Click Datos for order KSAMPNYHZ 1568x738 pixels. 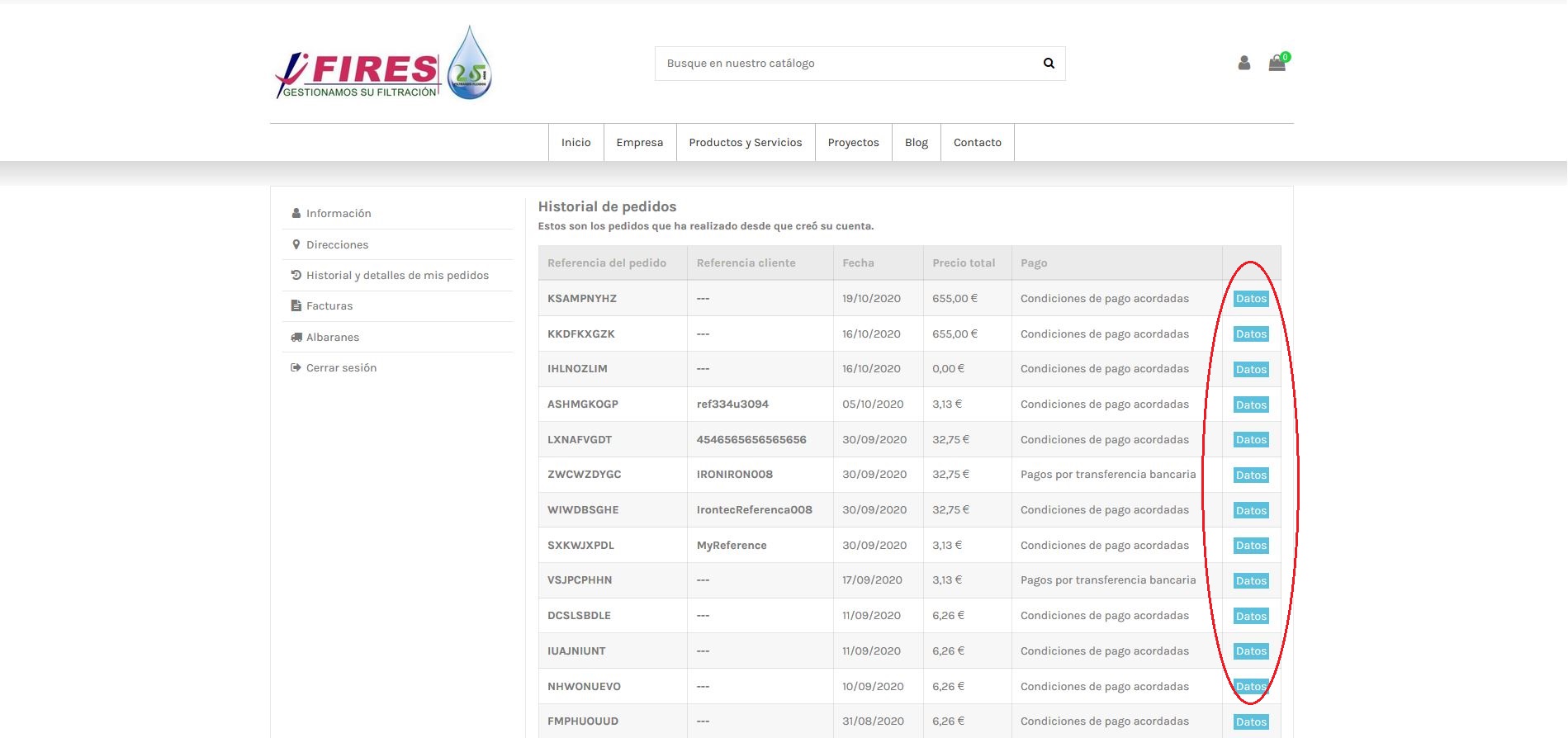[1251, 299]
